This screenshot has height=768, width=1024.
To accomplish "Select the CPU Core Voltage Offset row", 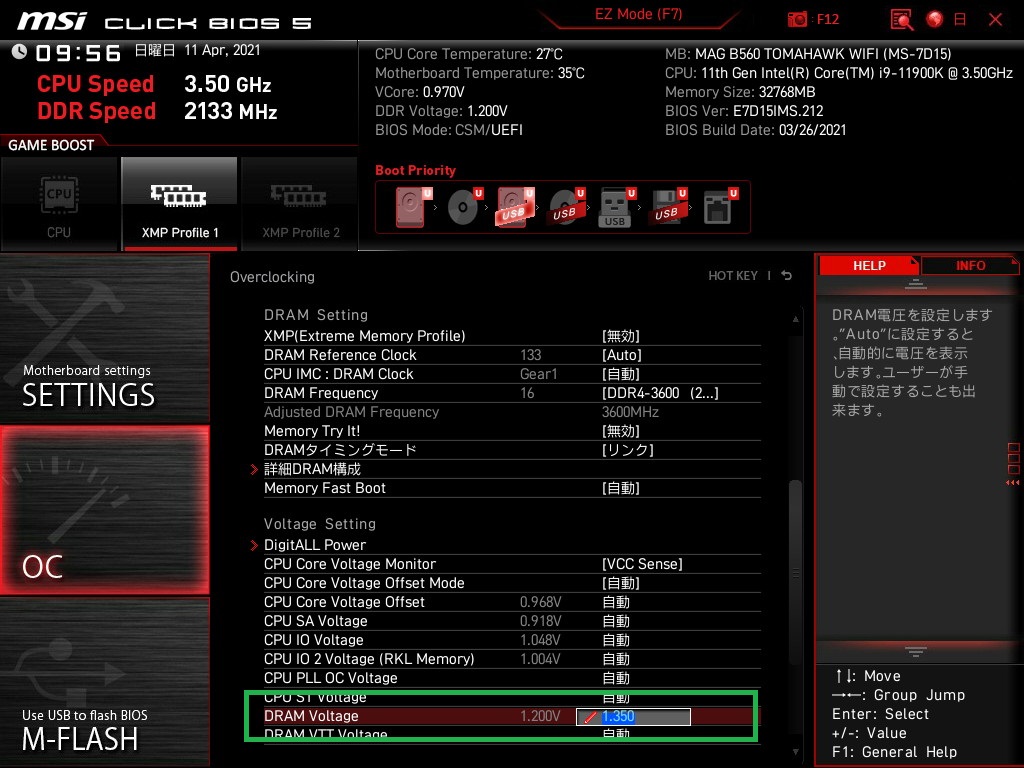I will (512, 601).
